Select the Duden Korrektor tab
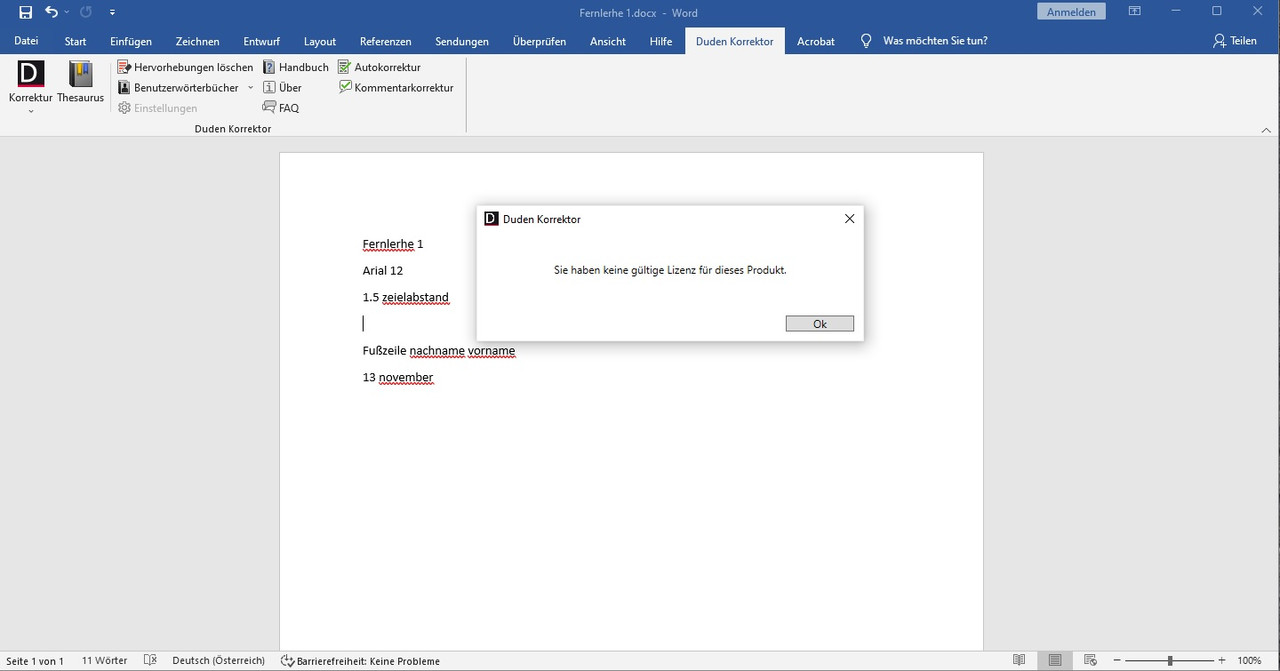The height and width of the screenshot is (671, 1280). point(735,41)
